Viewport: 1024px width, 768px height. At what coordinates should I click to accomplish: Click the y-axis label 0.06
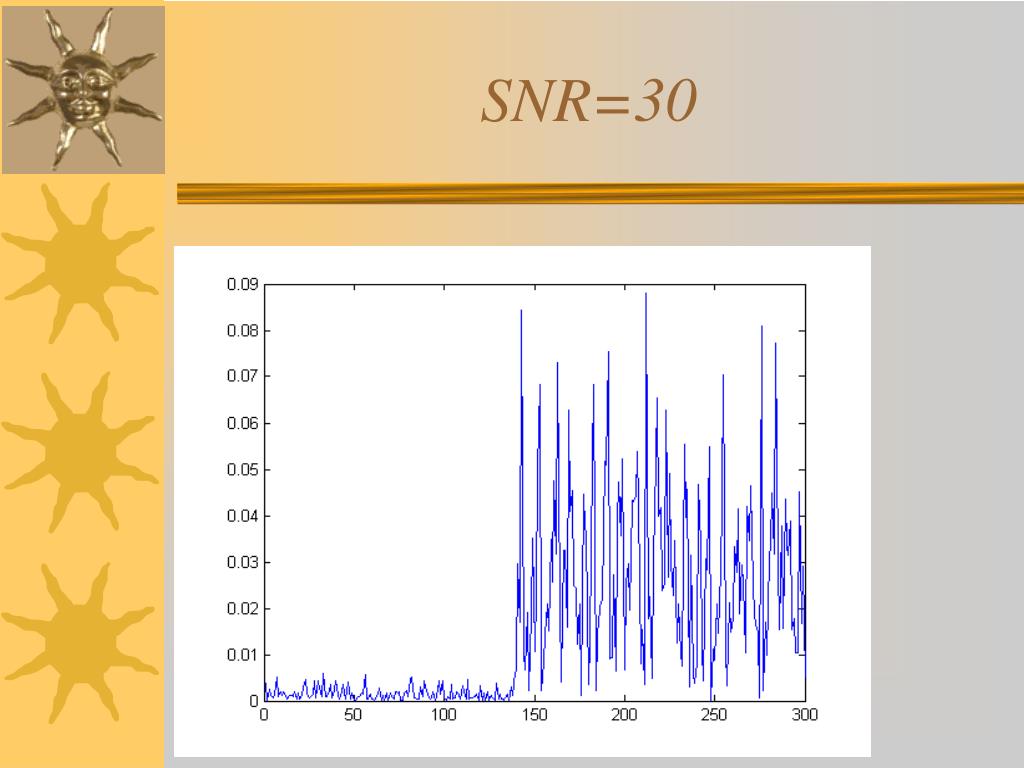pyautogui.click(x=243, y=423)
